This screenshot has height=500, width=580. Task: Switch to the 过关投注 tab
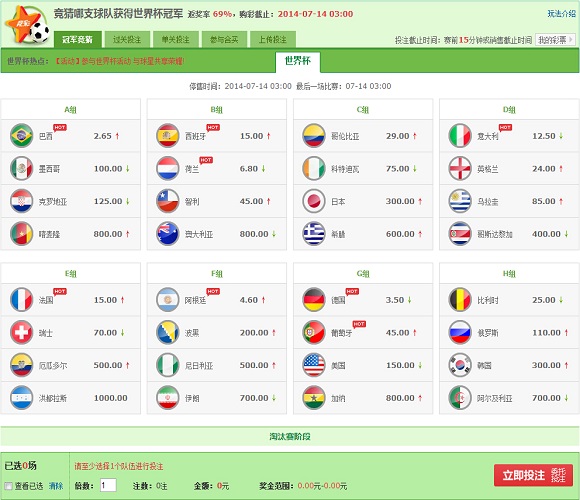point(127,40)
